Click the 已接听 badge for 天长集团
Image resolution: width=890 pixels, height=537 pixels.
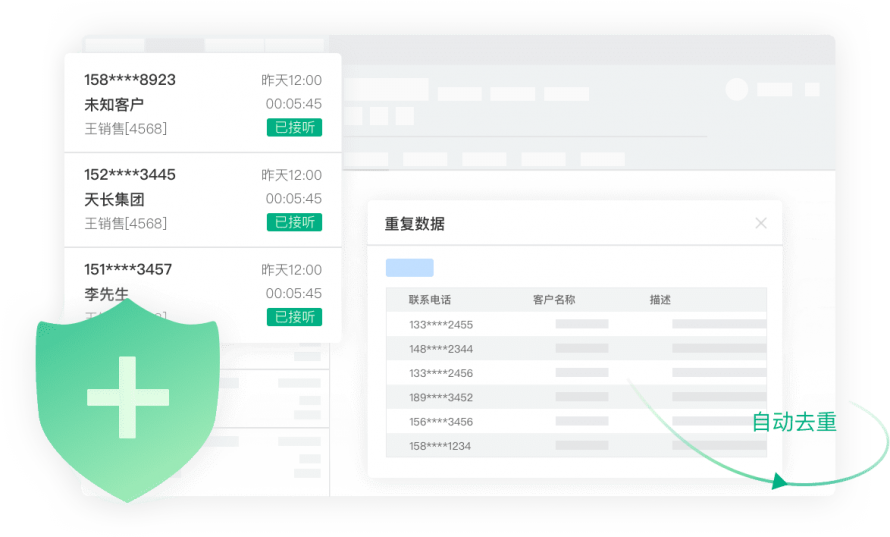[x=295, y=222]
